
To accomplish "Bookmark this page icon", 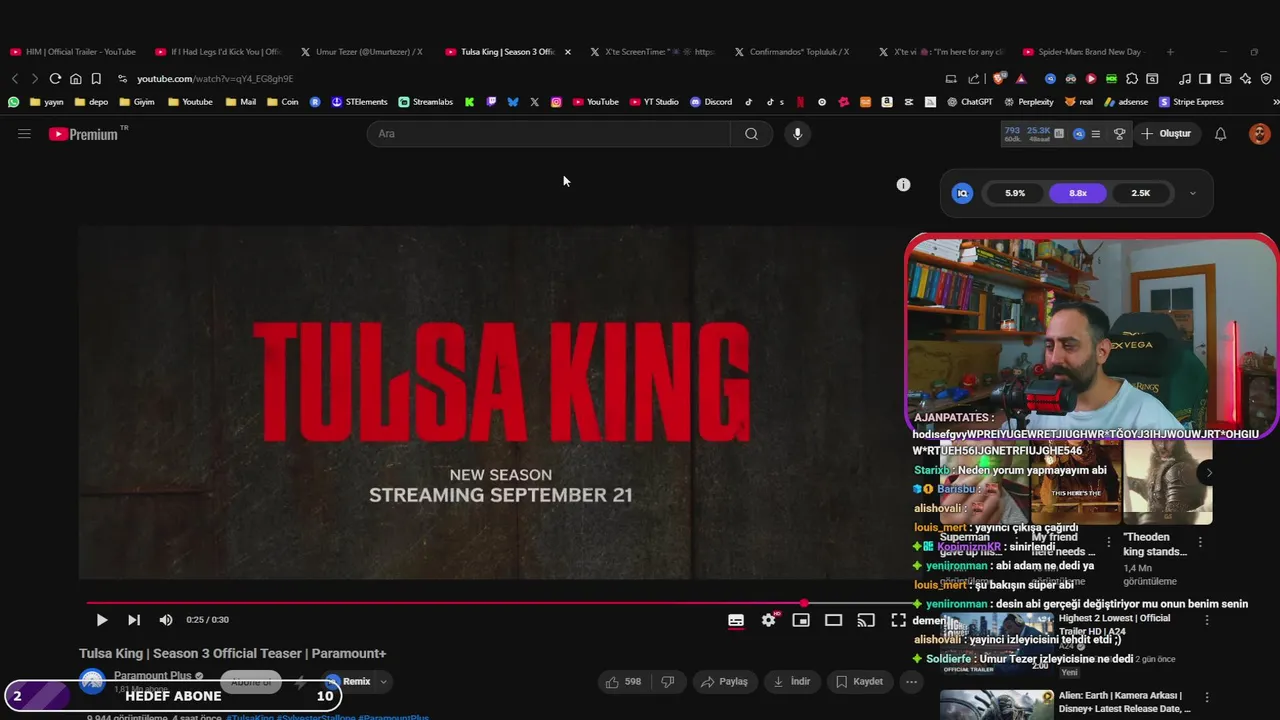I will pyautogui.click(x=96, y=79).
